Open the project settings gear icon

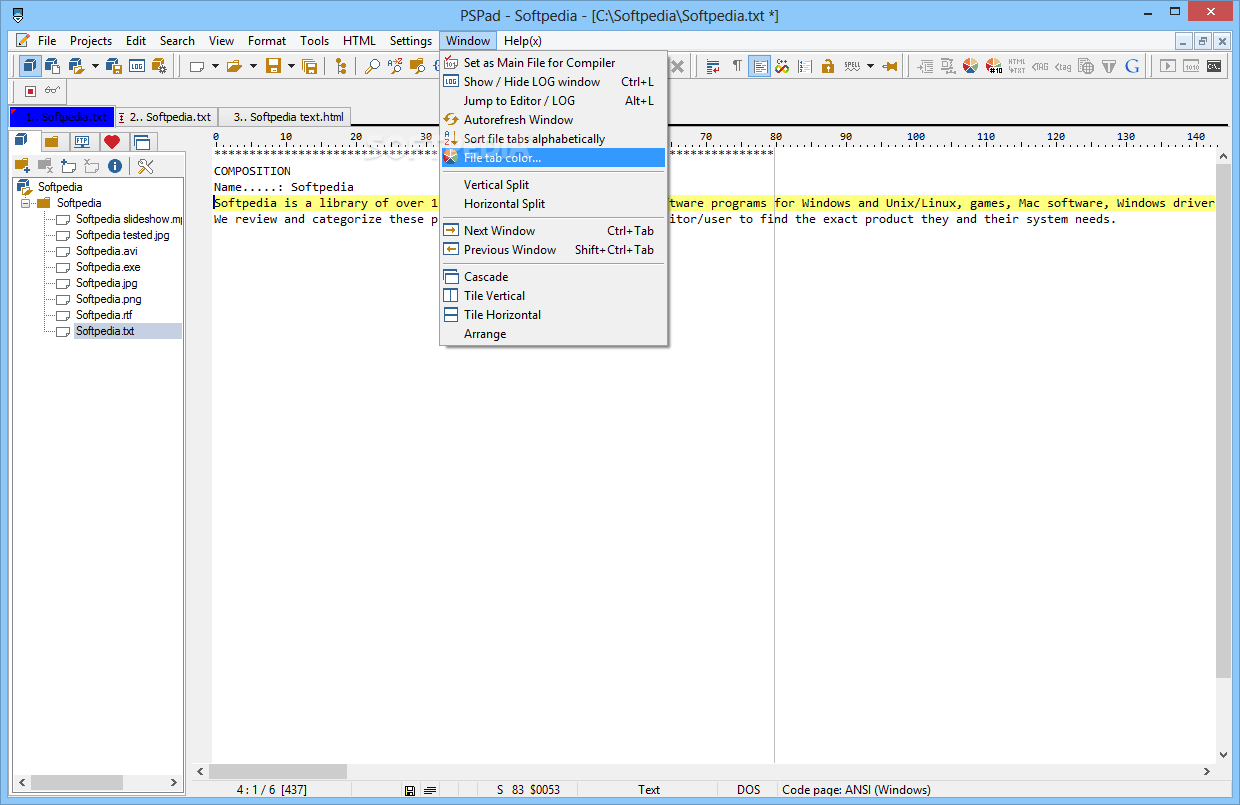point(159,66)
